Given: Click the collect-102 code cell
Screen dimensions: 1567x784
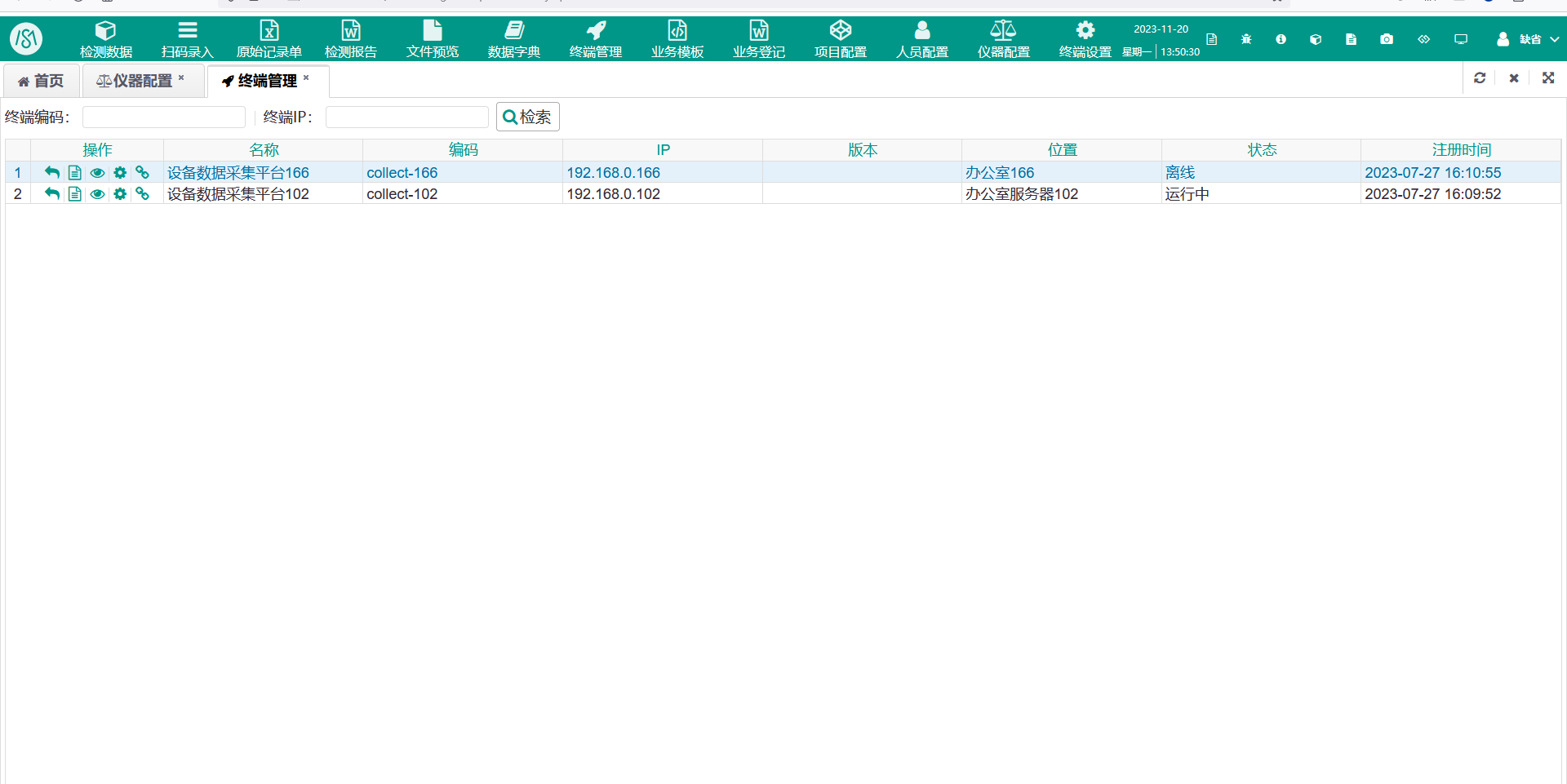Looking at the screenshot, I should click(464, 193).
